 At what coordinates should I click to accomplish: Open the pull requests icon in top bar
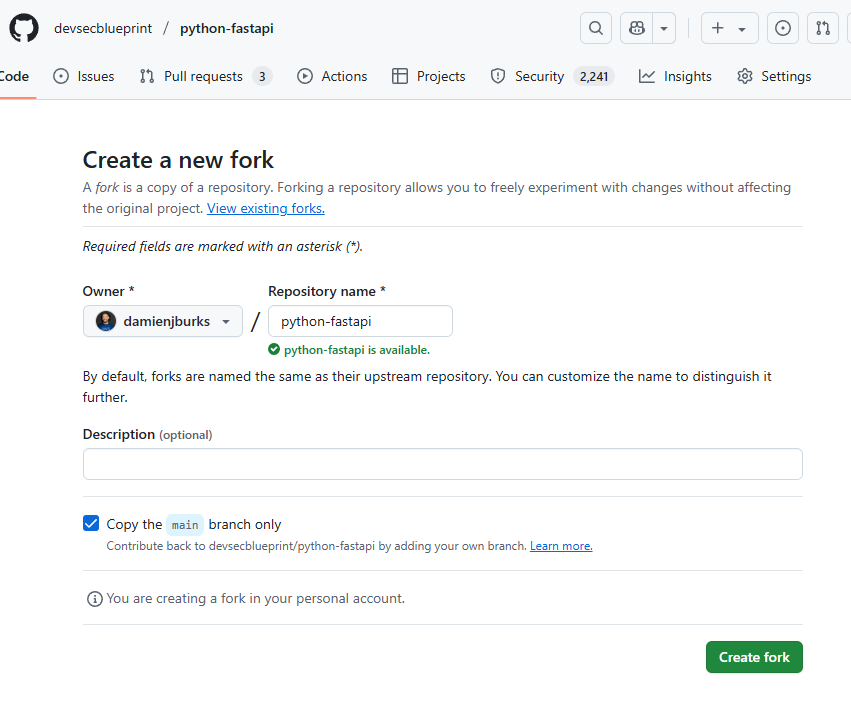pos(824,28)
